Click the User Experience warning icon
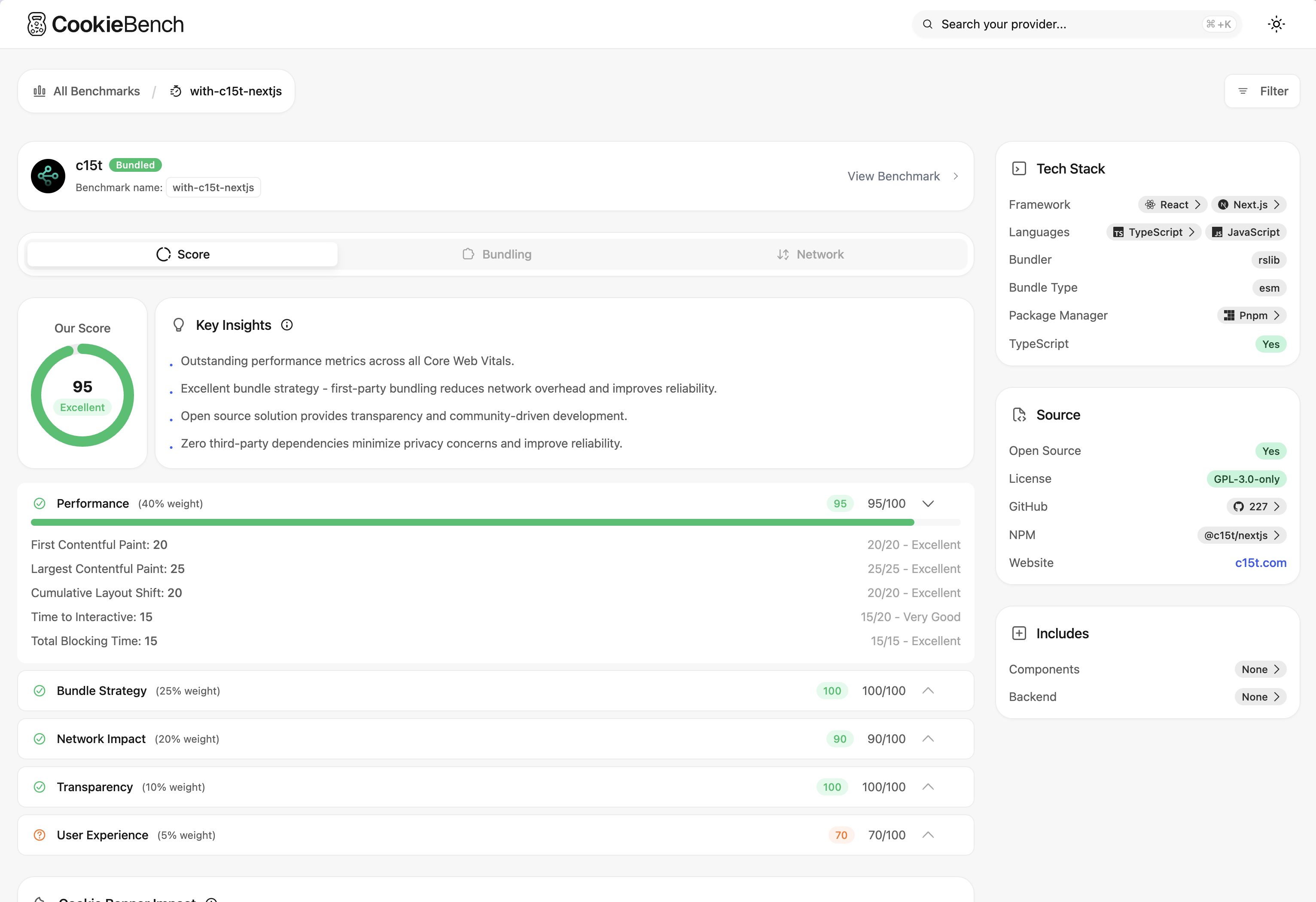Image resolution: width=1316 pixels, height=902 pixels. [40, 835]
